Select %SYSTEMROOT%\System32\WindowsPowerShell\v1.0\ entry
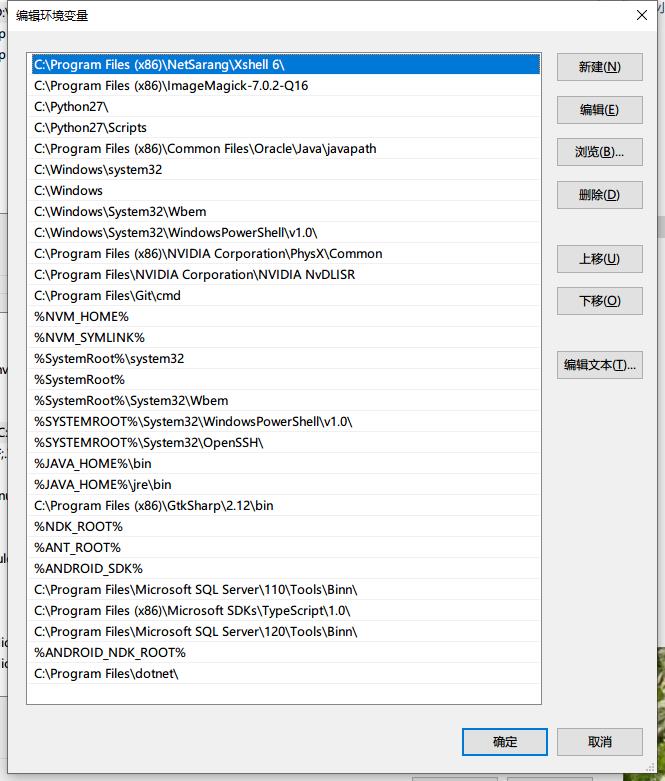This screenshot has height=781, width=665. [x=285, y=421]
